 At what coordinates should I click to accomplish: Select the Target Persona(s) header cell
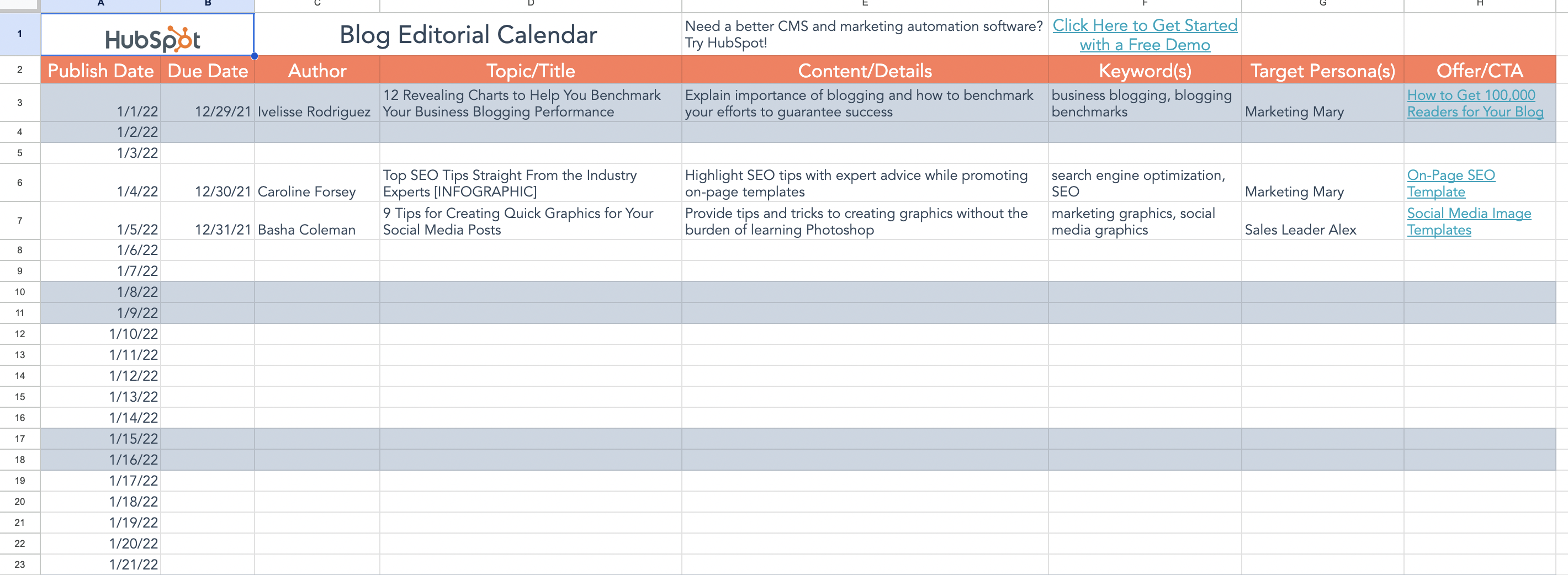click(x=1322, y=71)
